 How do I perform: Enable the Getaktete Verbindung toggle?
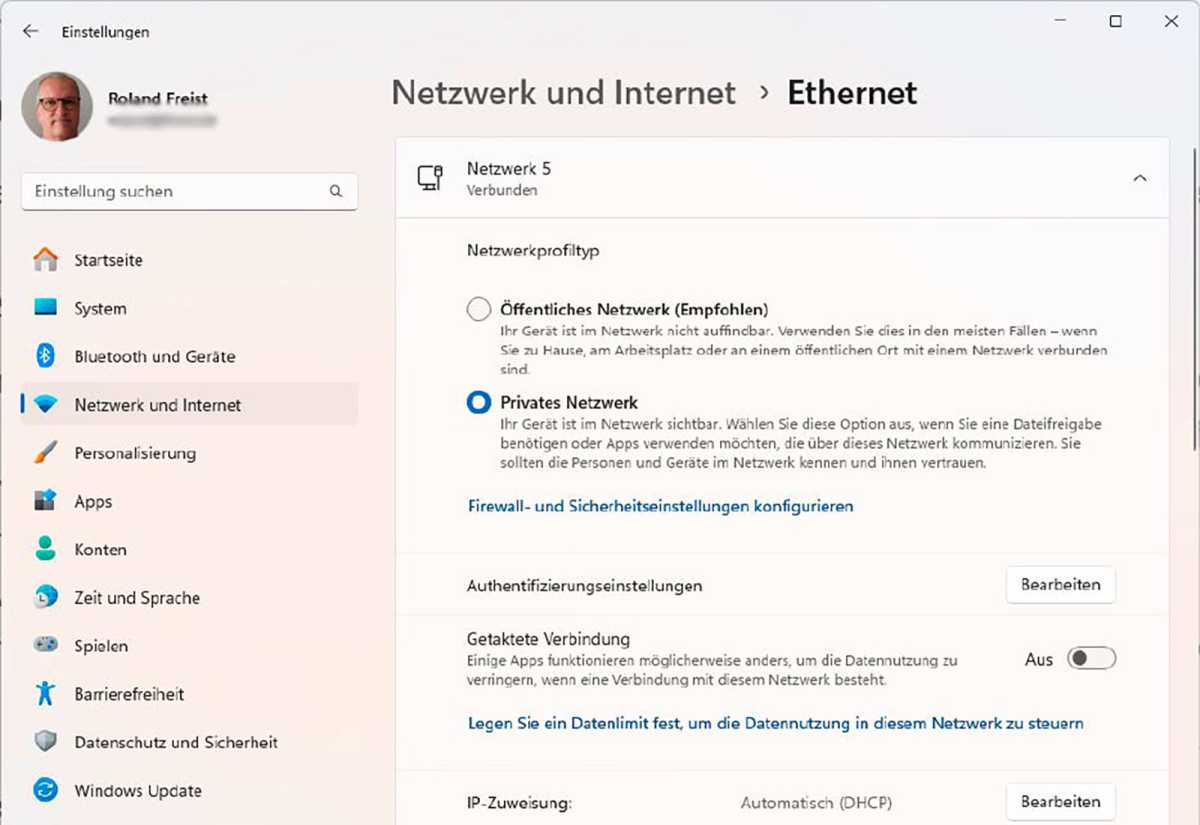pos(1091,658)
